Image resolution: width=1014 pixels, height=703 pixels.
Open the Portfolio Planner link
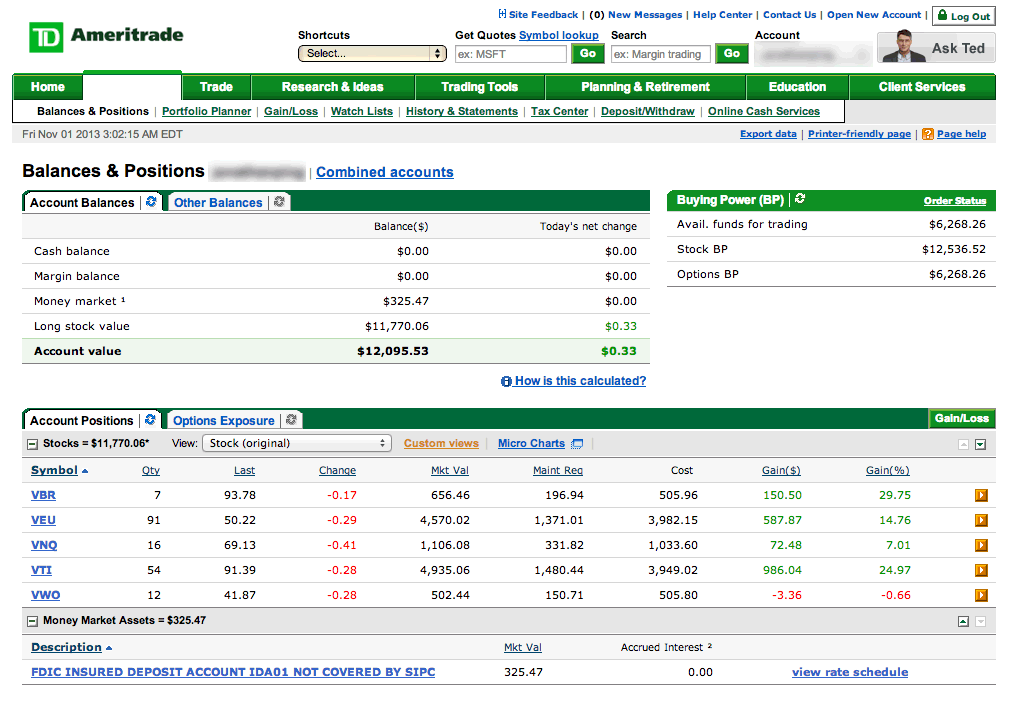206,111
